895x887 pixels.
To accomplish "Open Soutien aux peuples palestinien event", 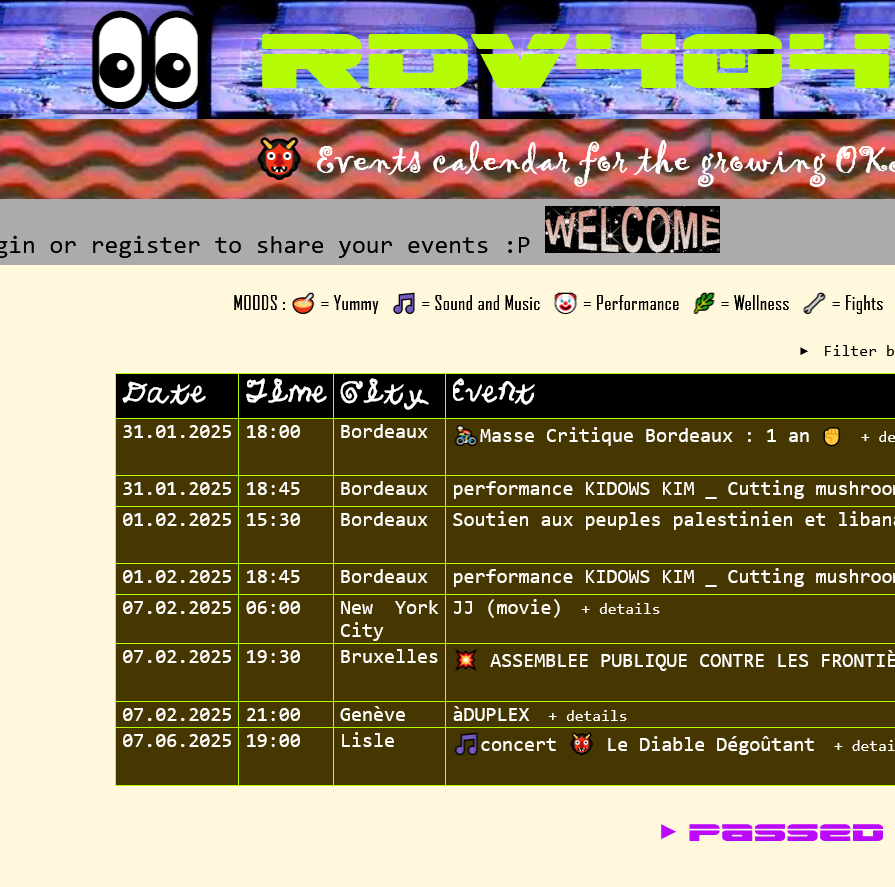I will (674, 520).
